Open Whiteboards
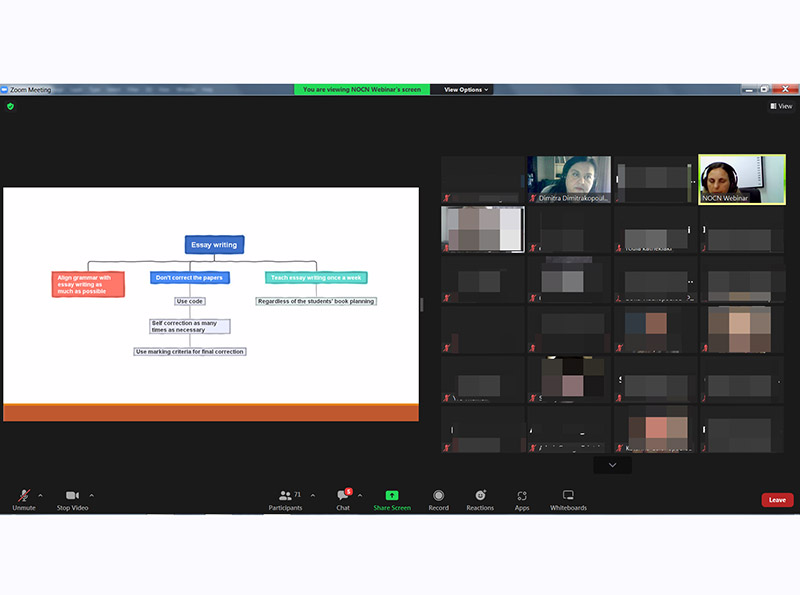Viewport: 800px width, 595px height. [x=568, y=499]
